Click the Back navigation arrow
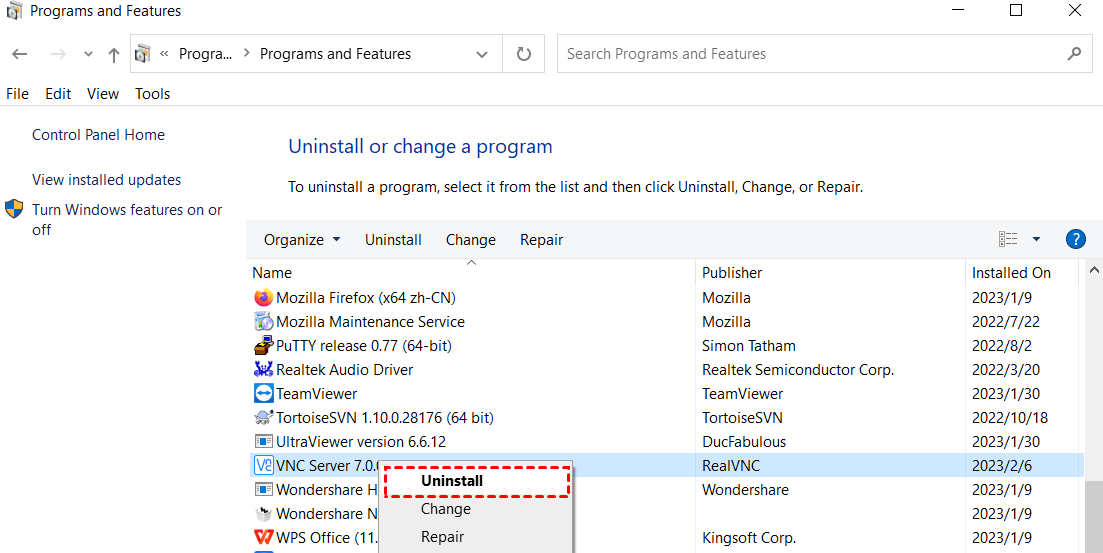The height and width of the screenshot is (553, 1103). (20, 55)
